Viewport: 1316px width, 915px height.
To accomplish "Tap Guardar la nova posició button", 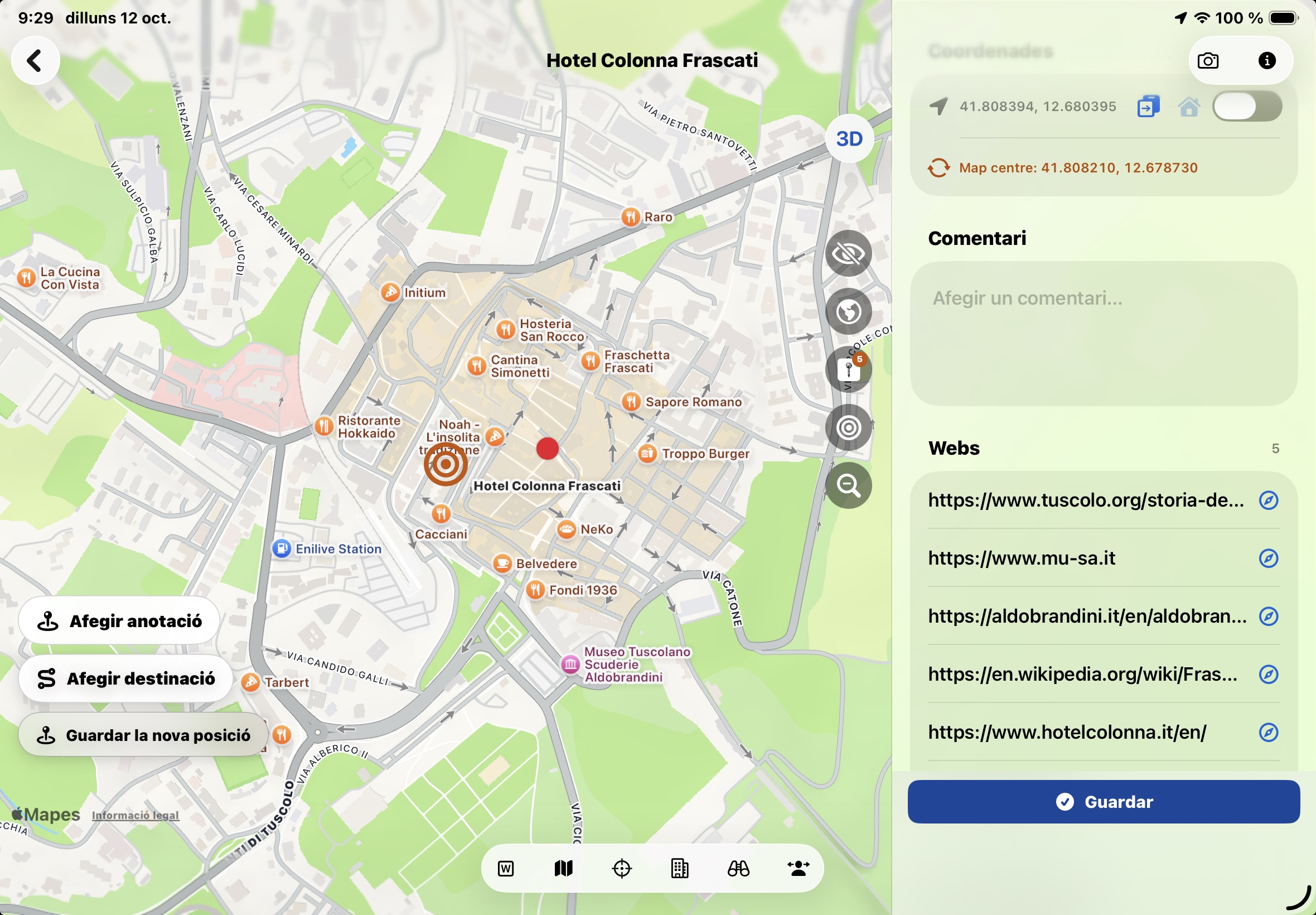I will [143, 735].
